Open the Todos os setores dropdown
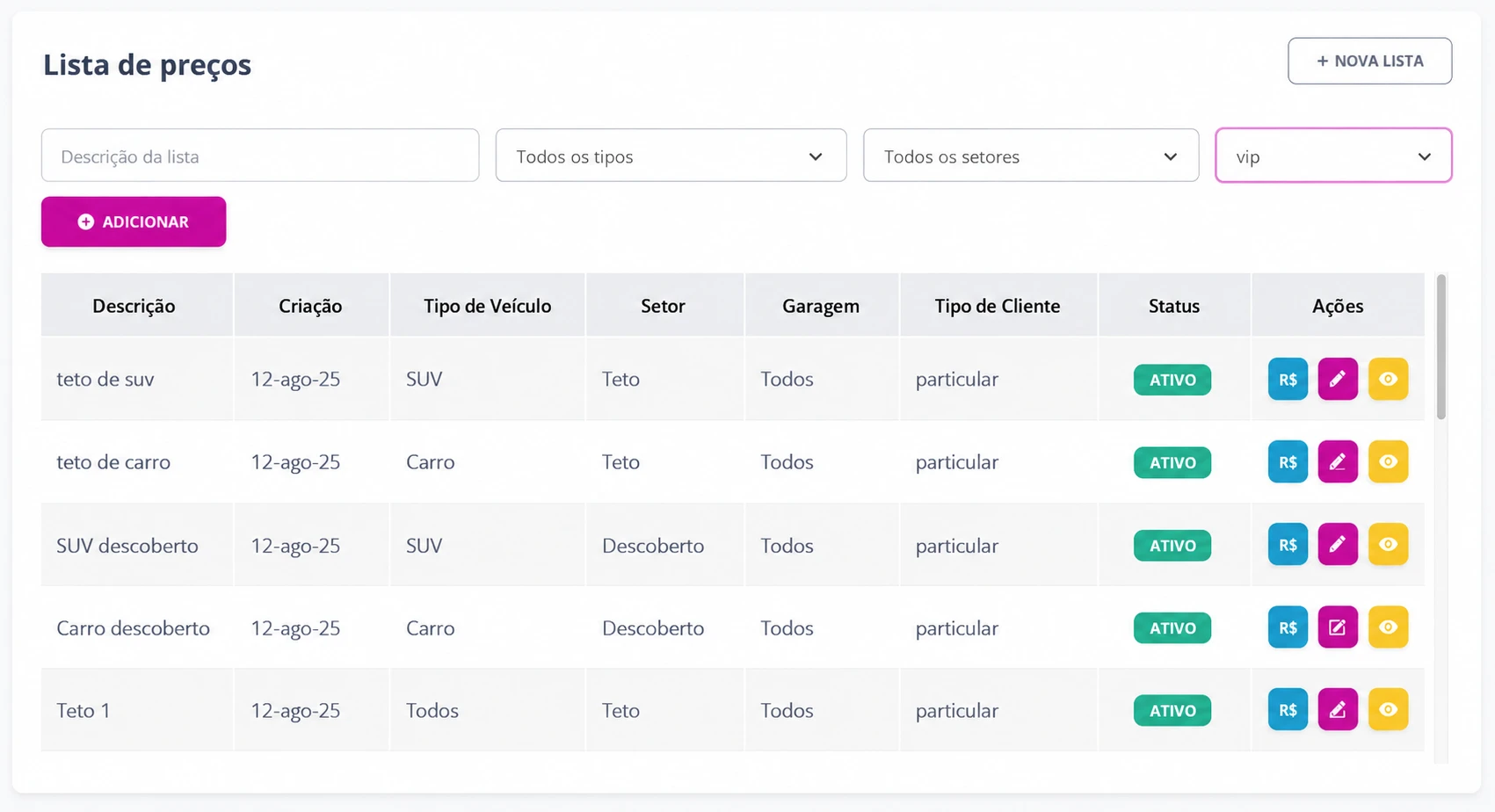The image size is (1495, 812). tap(1031, 156)
